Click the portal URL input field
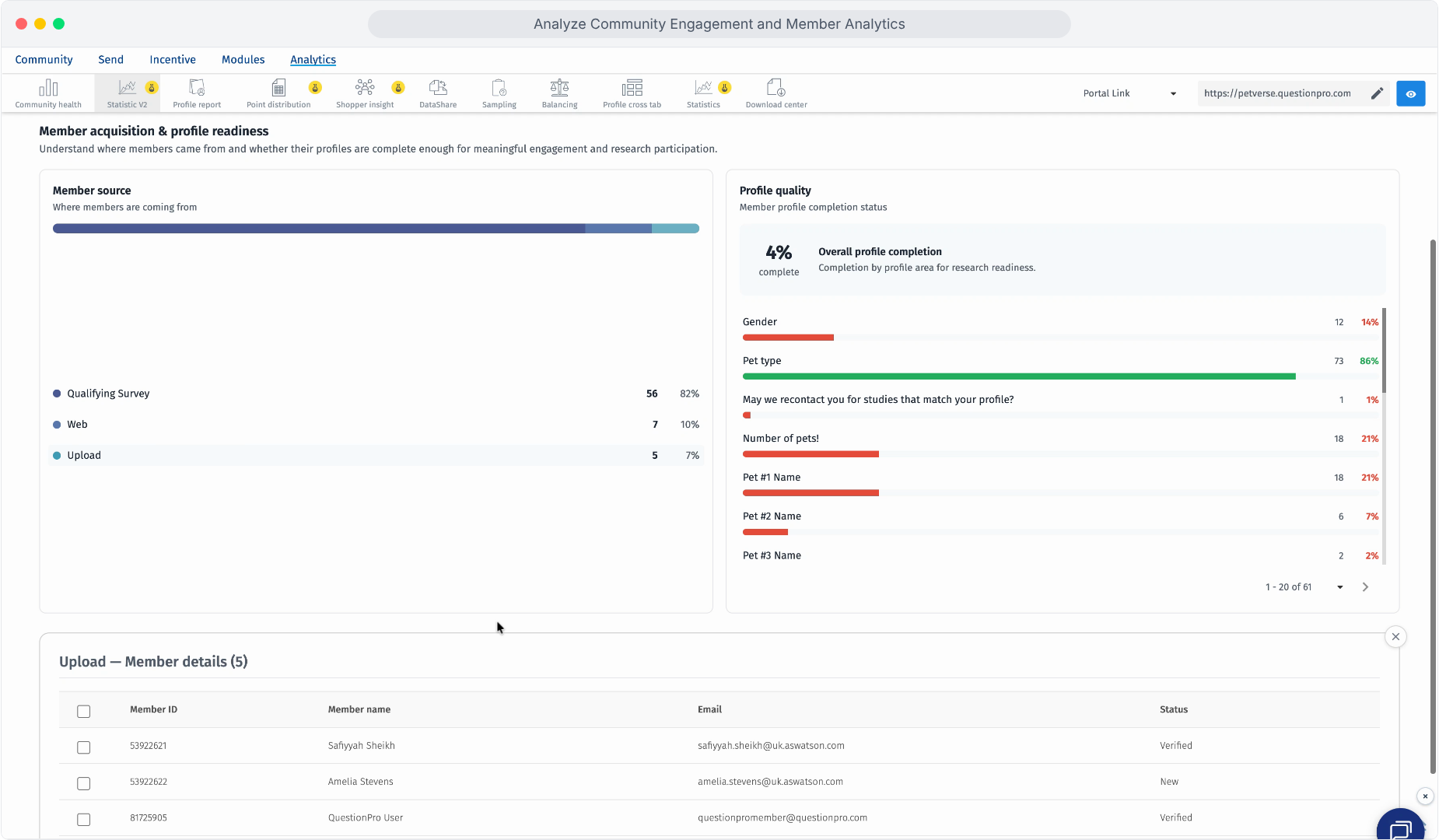 point(1280,93)
